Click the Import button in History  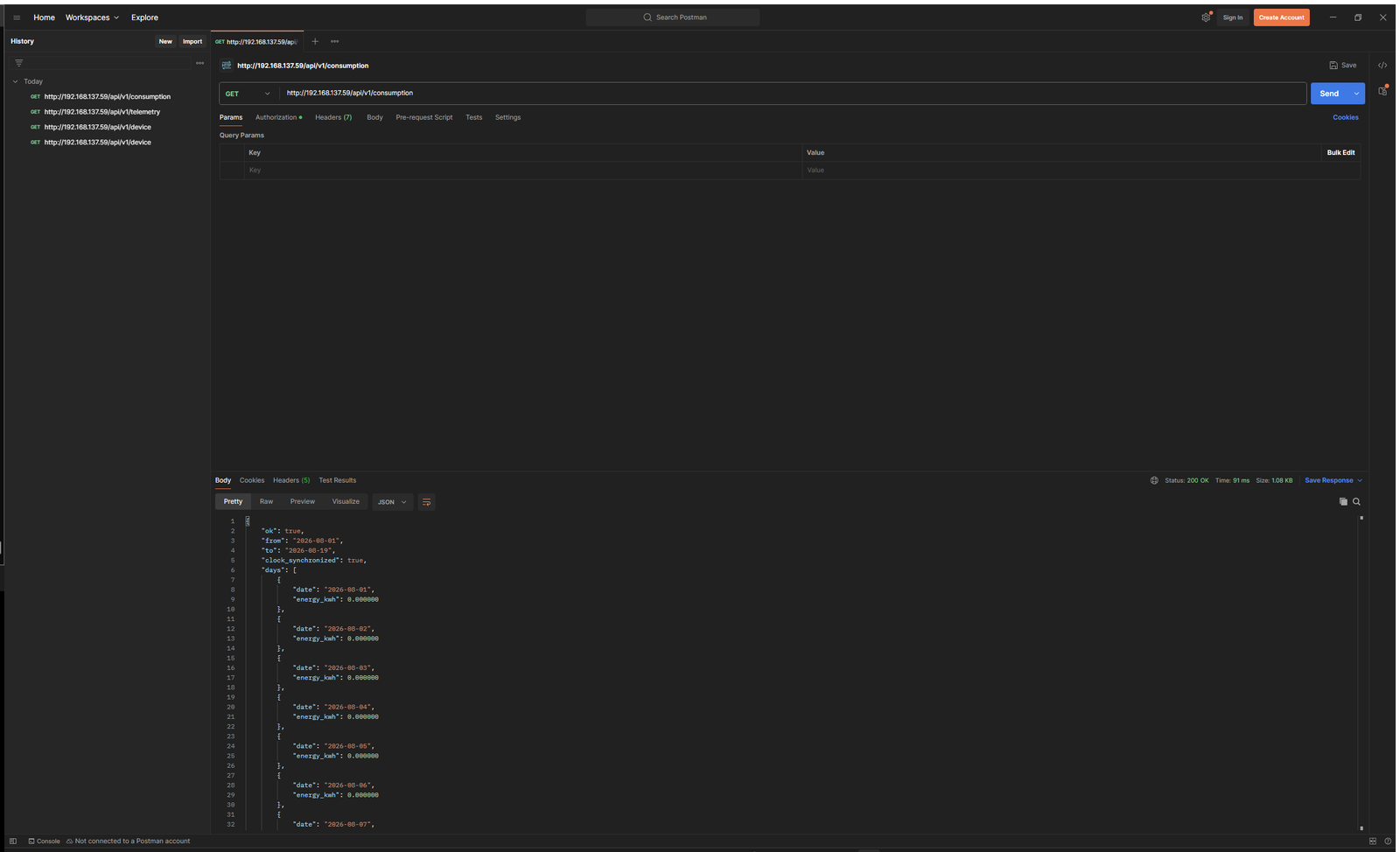coord(192,41)
